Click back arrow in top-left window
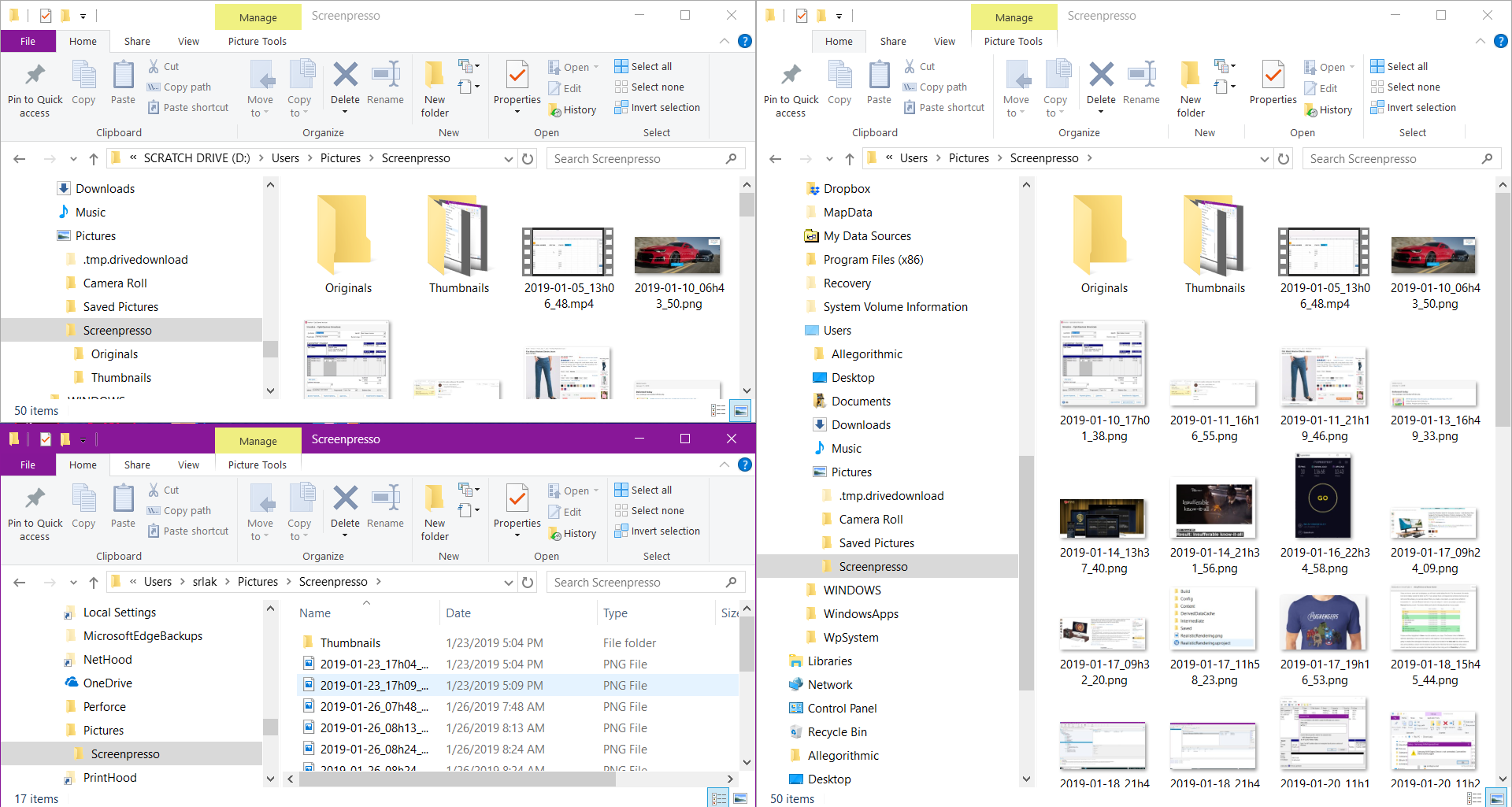Image resolution: width=1512 pixels, height=807 pixels. [20, 159]
